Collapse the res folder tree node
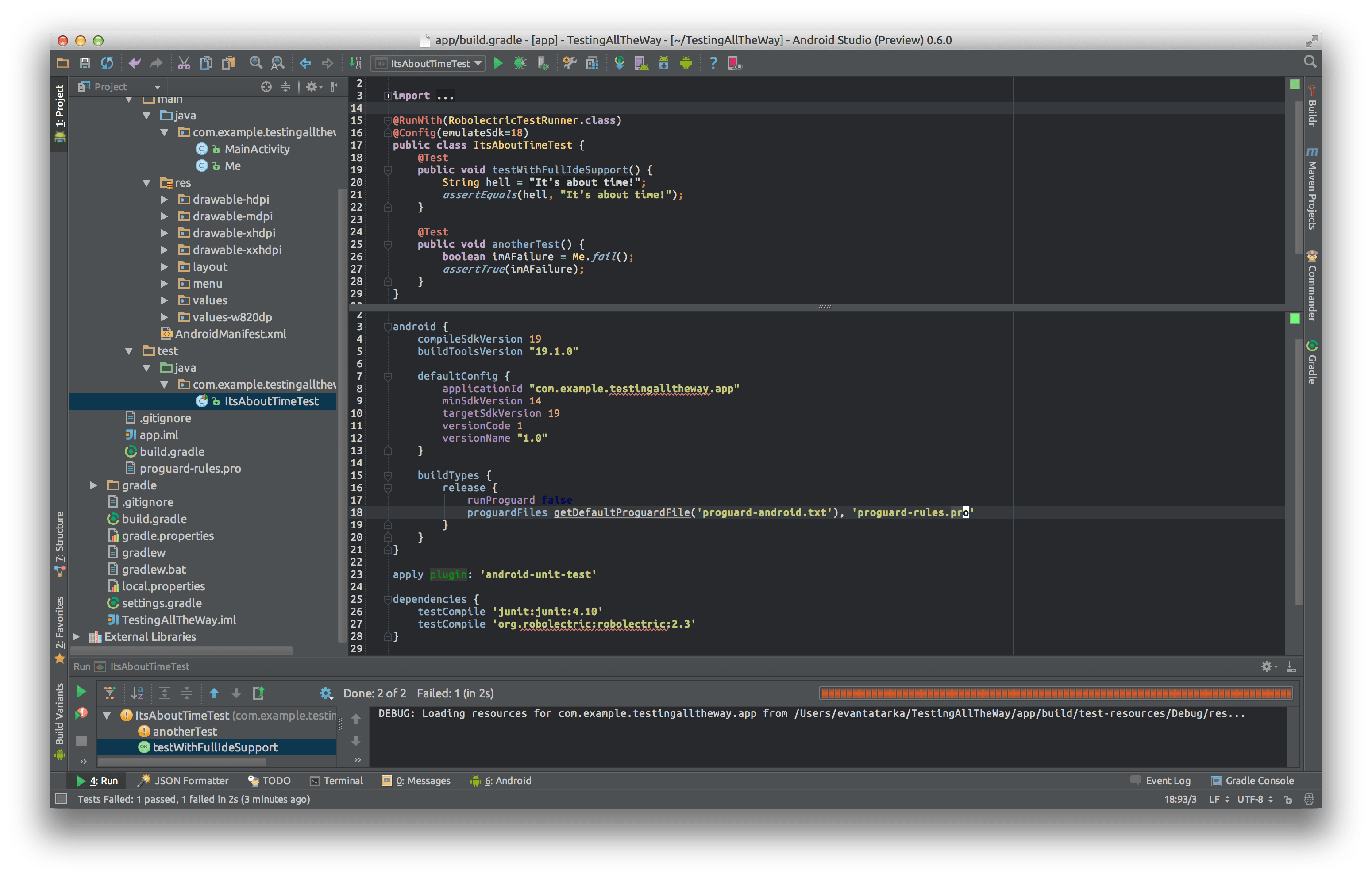The width and height of the screenshot is (1372, 878). click(x=146, y=183)
